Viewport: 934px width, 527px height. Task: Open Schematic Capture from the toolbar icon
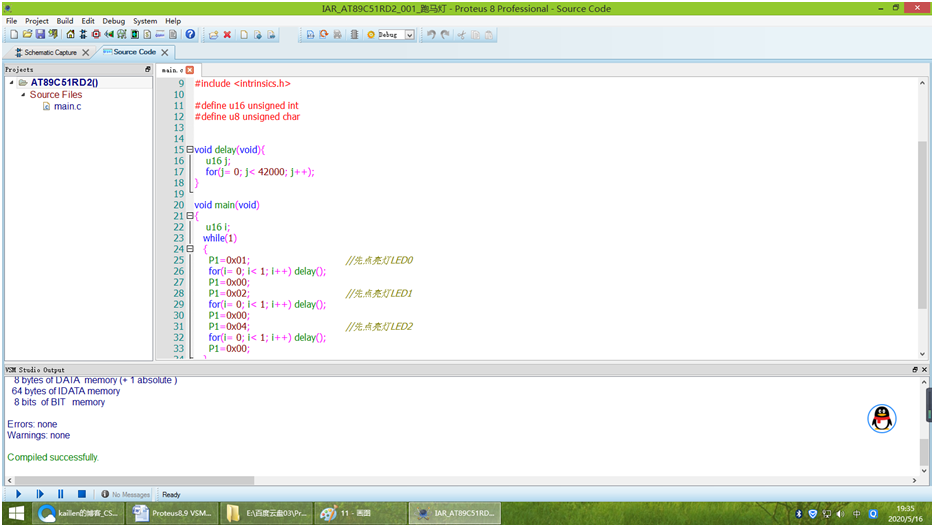[83, 35]
